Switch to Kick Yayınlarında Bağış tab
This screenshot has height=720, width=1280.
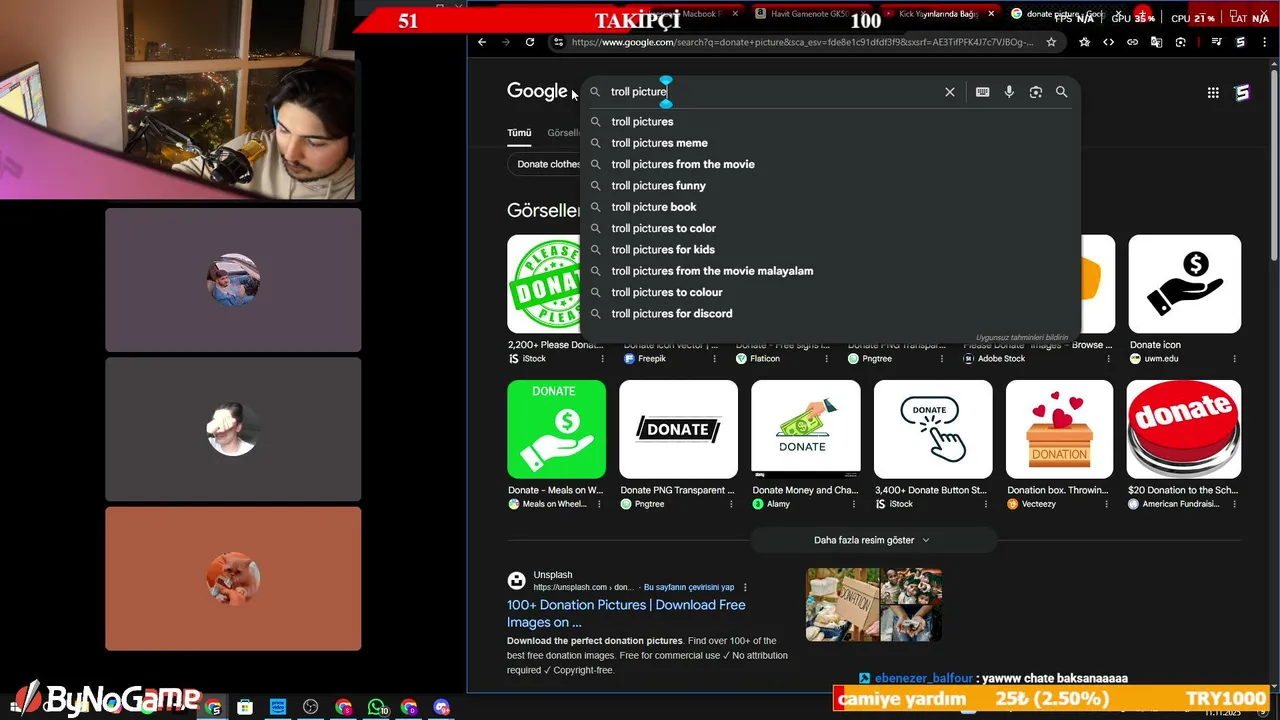tap(937, 14)
